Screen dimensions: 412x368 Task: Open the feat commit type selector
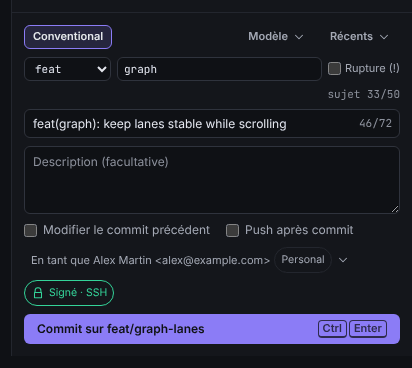click(67, 69)
